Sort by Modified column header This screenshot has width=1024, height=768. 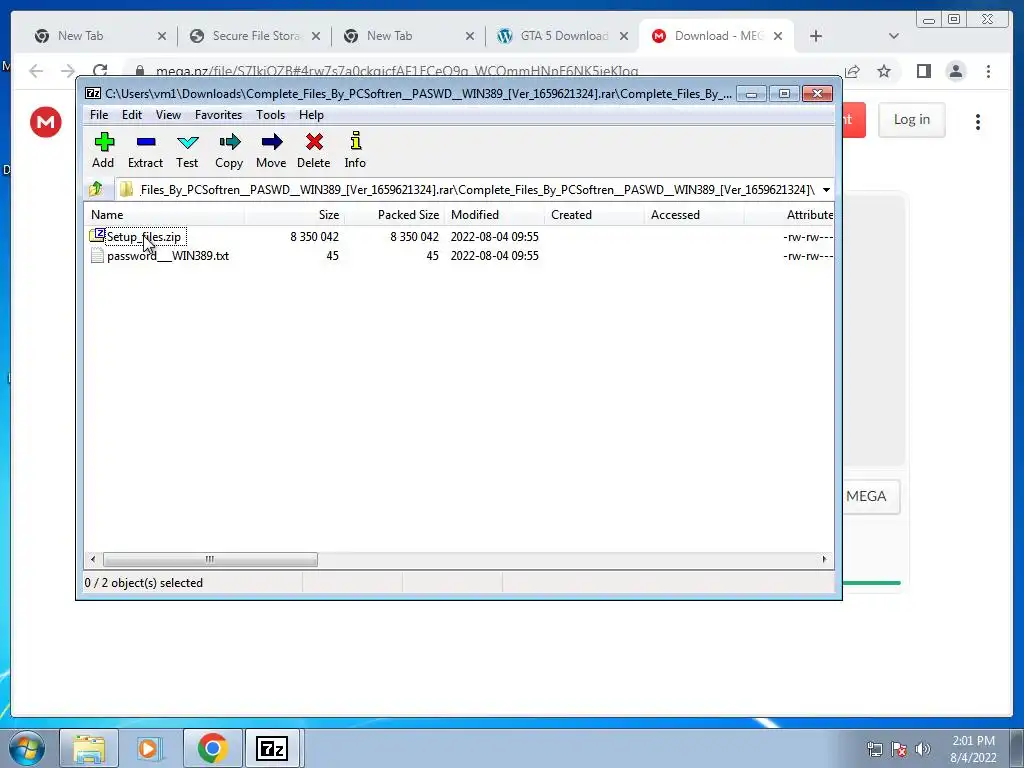point(494,215)
